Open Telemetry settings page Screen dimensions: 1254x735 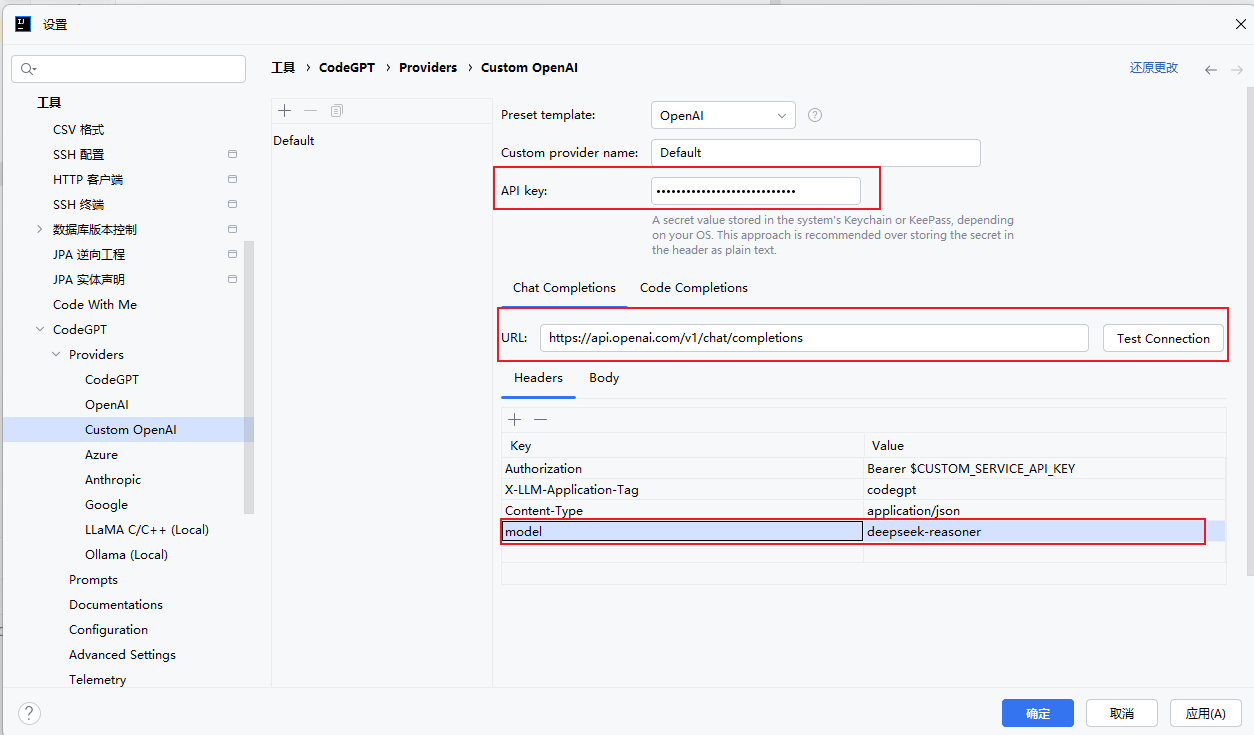97,680
